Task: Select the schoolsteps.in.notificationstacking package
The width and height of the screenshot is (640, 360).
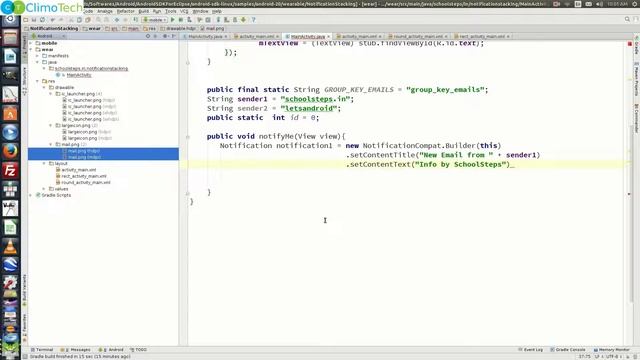Action: tap(91, 69)
